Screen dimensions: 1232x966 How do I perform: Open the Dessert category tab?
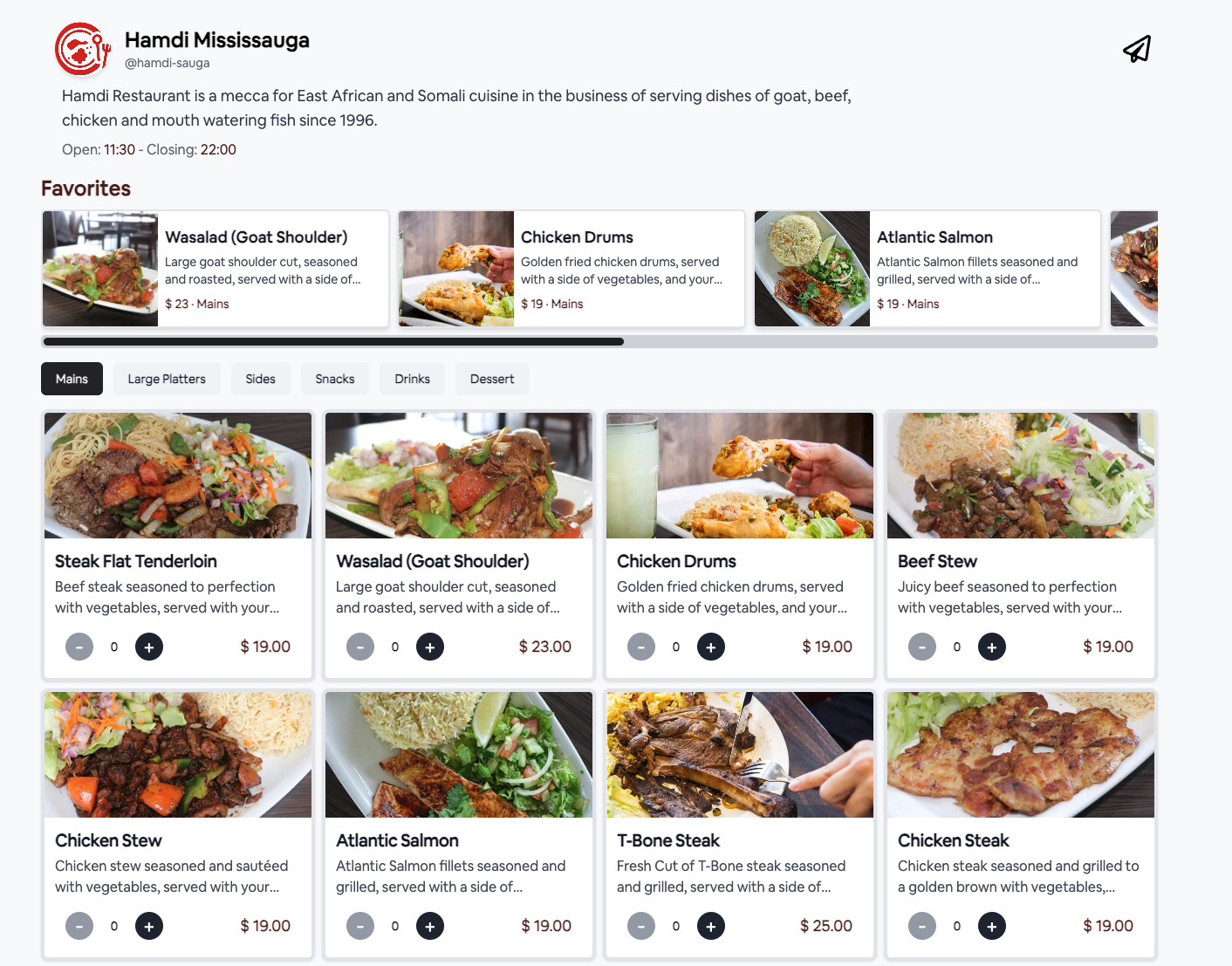click(x=492, y=379)
